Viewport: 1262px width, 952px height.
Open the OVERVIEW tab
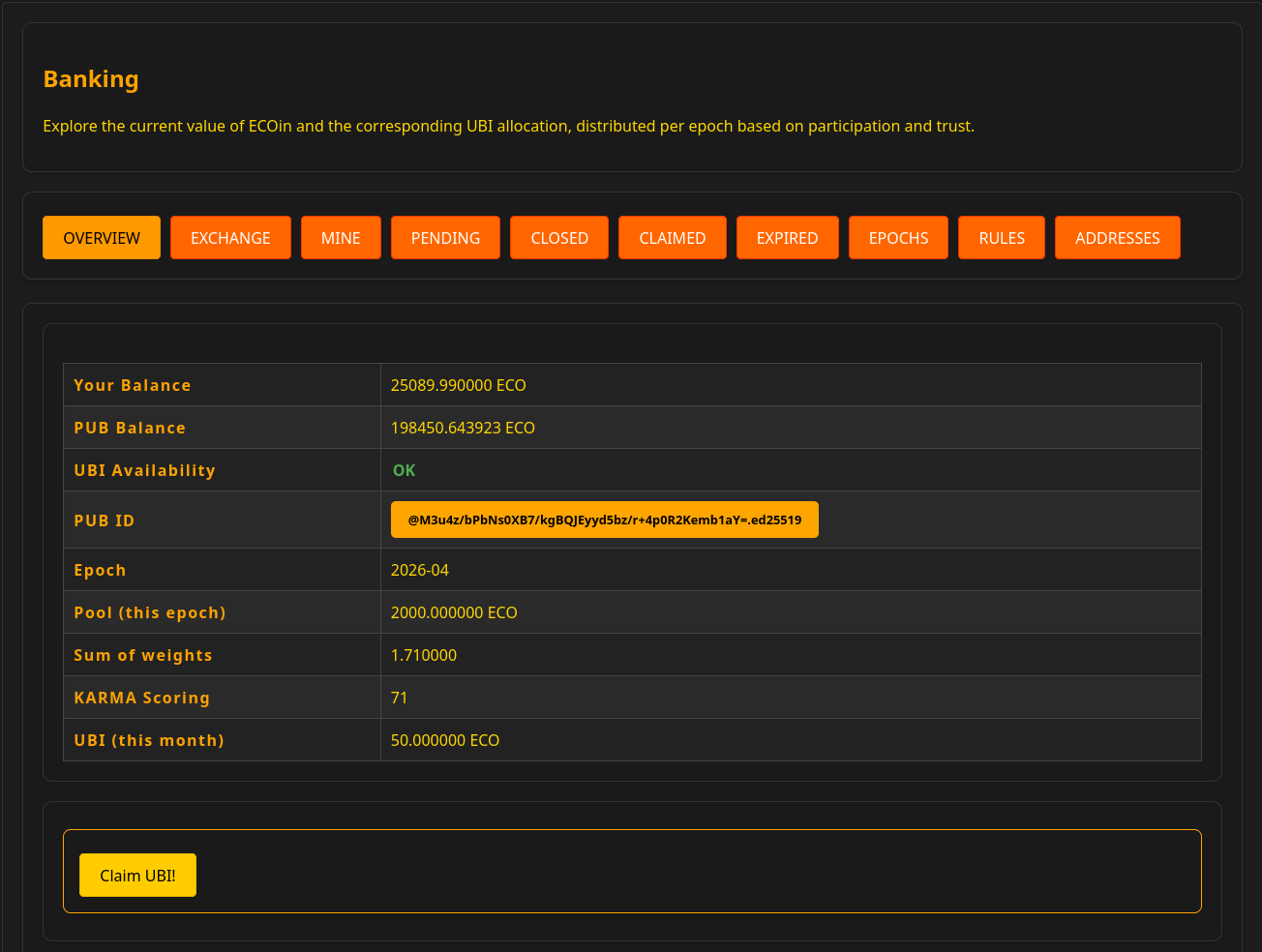(102, 238)
